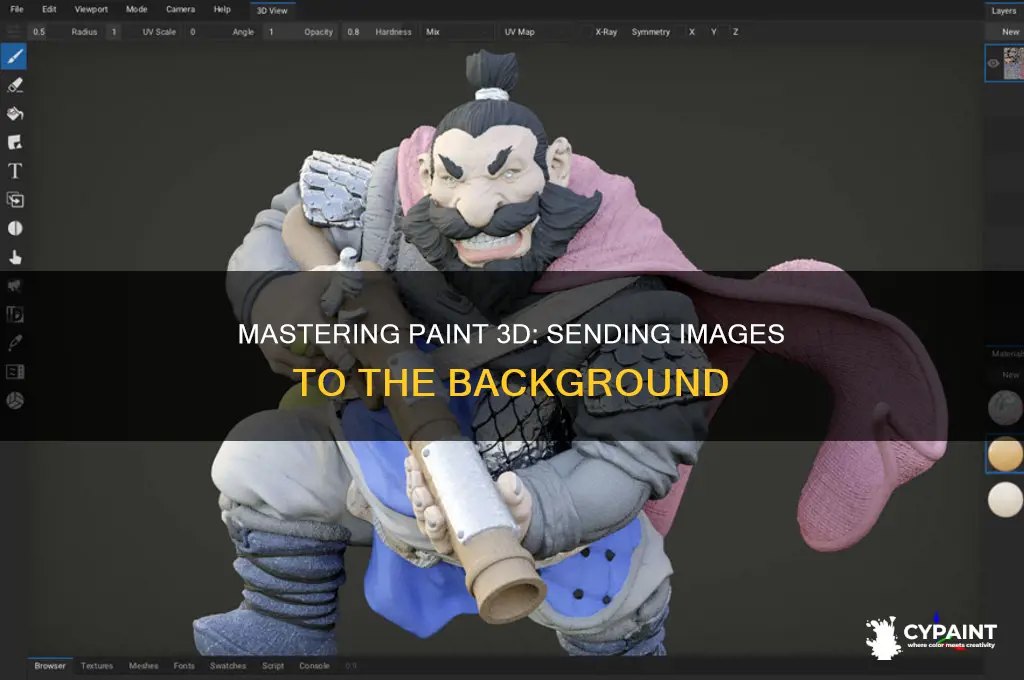Select the Eraser tool

[14, 85]
